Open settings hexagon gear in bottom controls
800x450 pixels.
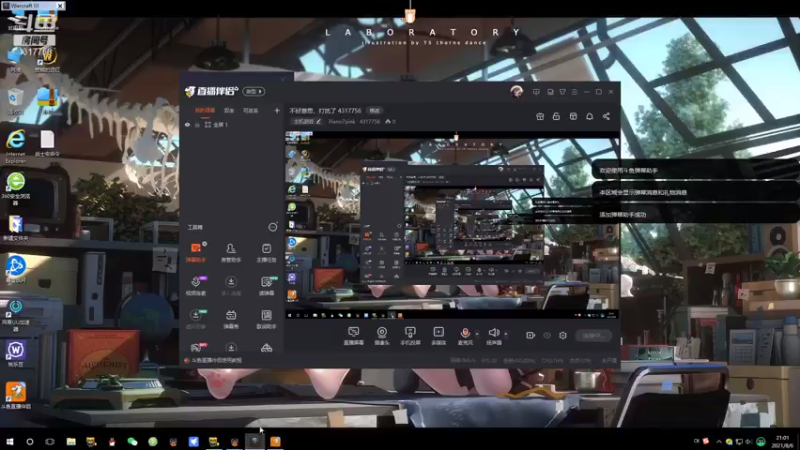click(x=563, y=335)
